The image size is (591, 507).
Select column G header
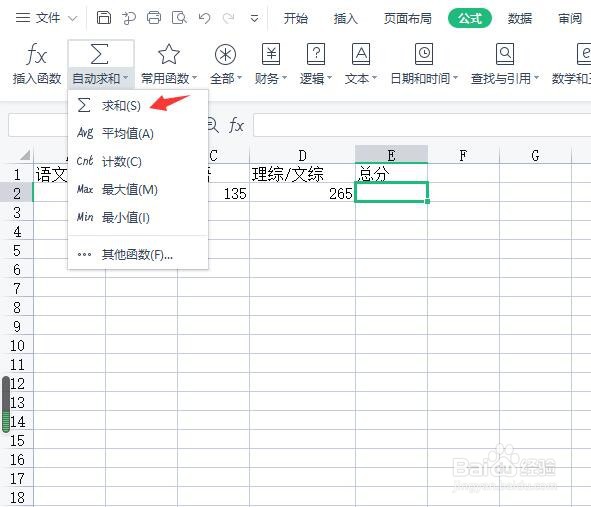click(535, 155)
